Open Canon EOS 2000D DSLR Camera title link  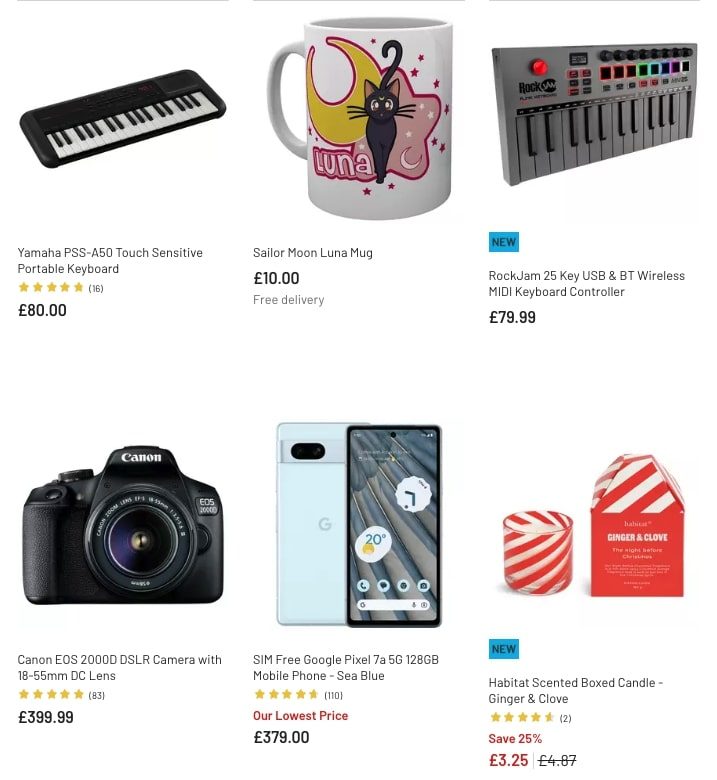click(119, 668)
